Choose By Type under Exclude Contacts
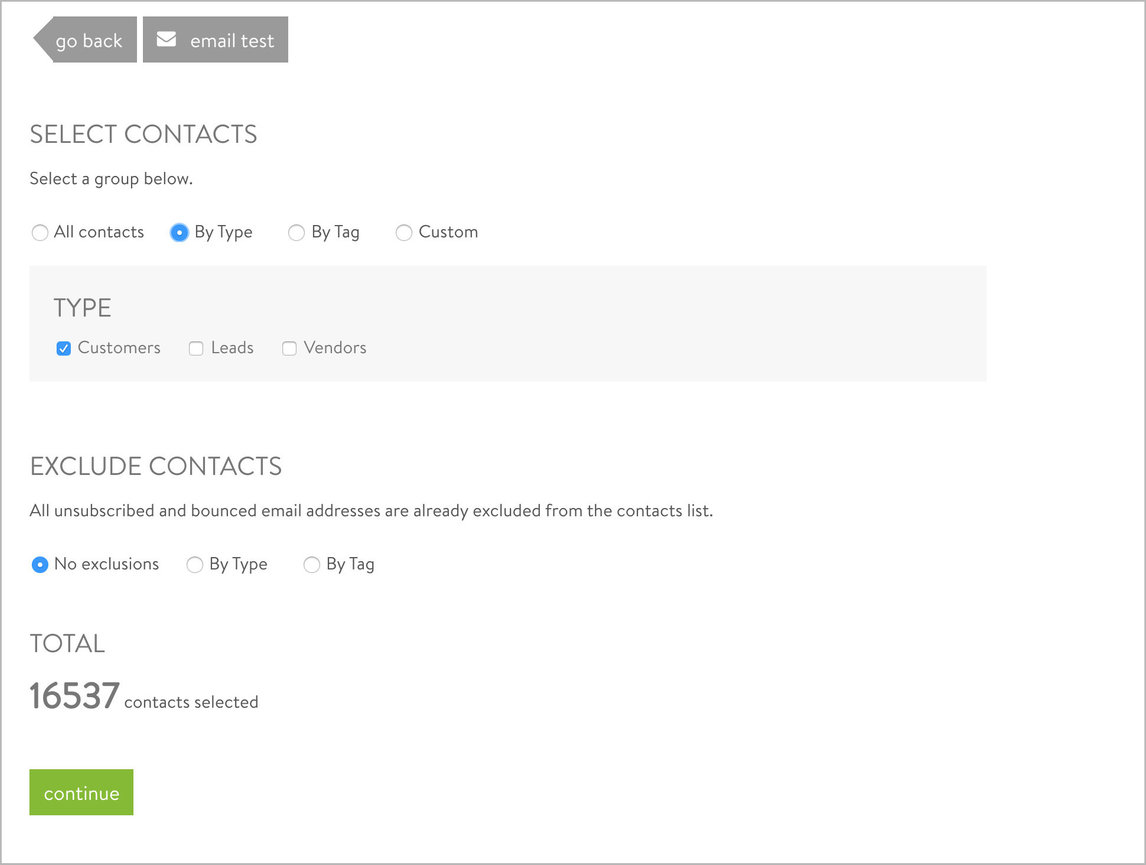 [195, 564]
